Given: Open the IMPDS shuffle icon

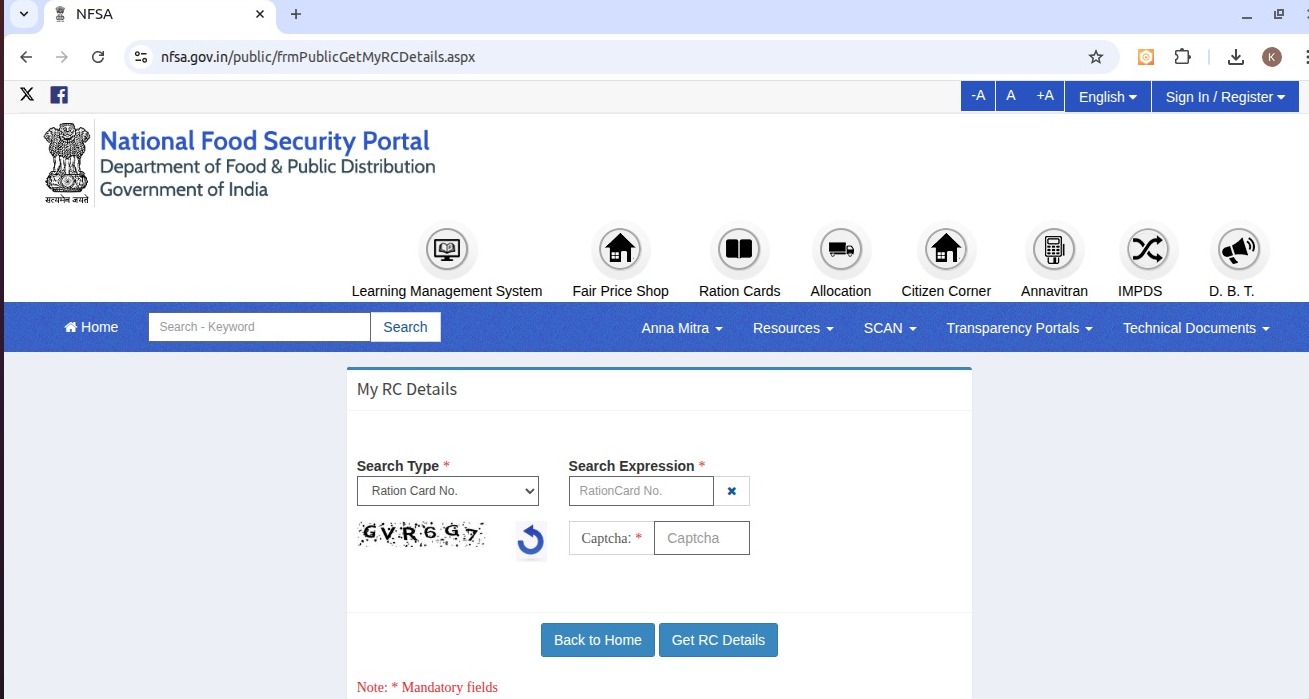Looking at the screenshot, I should coord(1147,250).
